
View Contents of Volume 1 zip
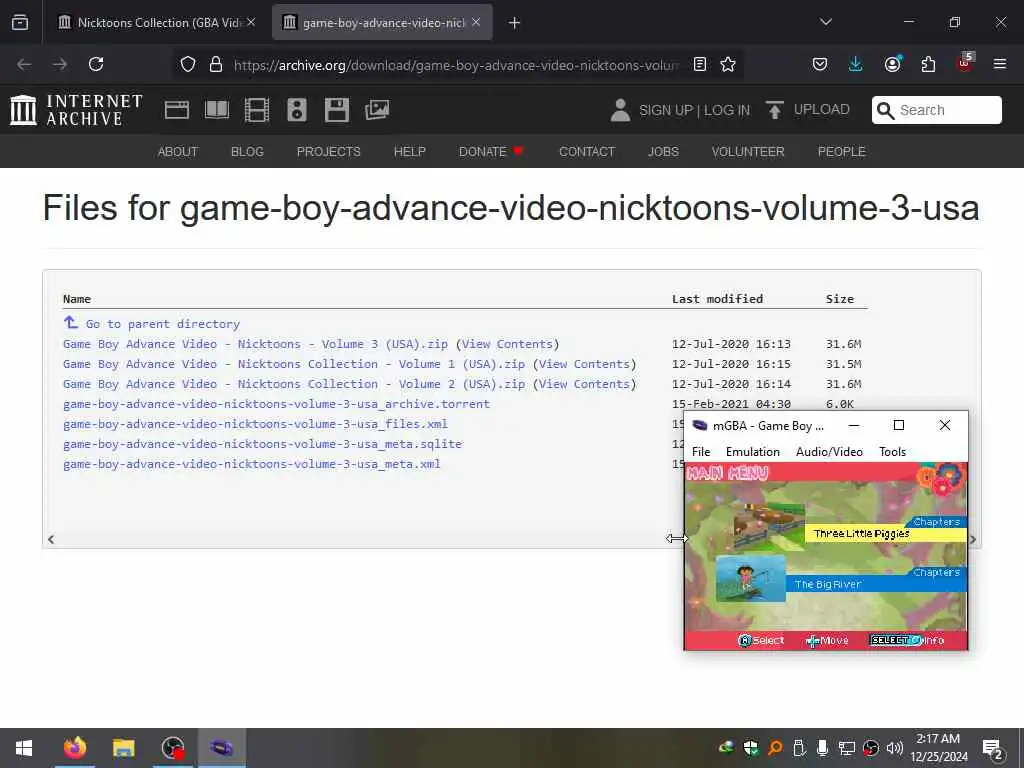584,364
